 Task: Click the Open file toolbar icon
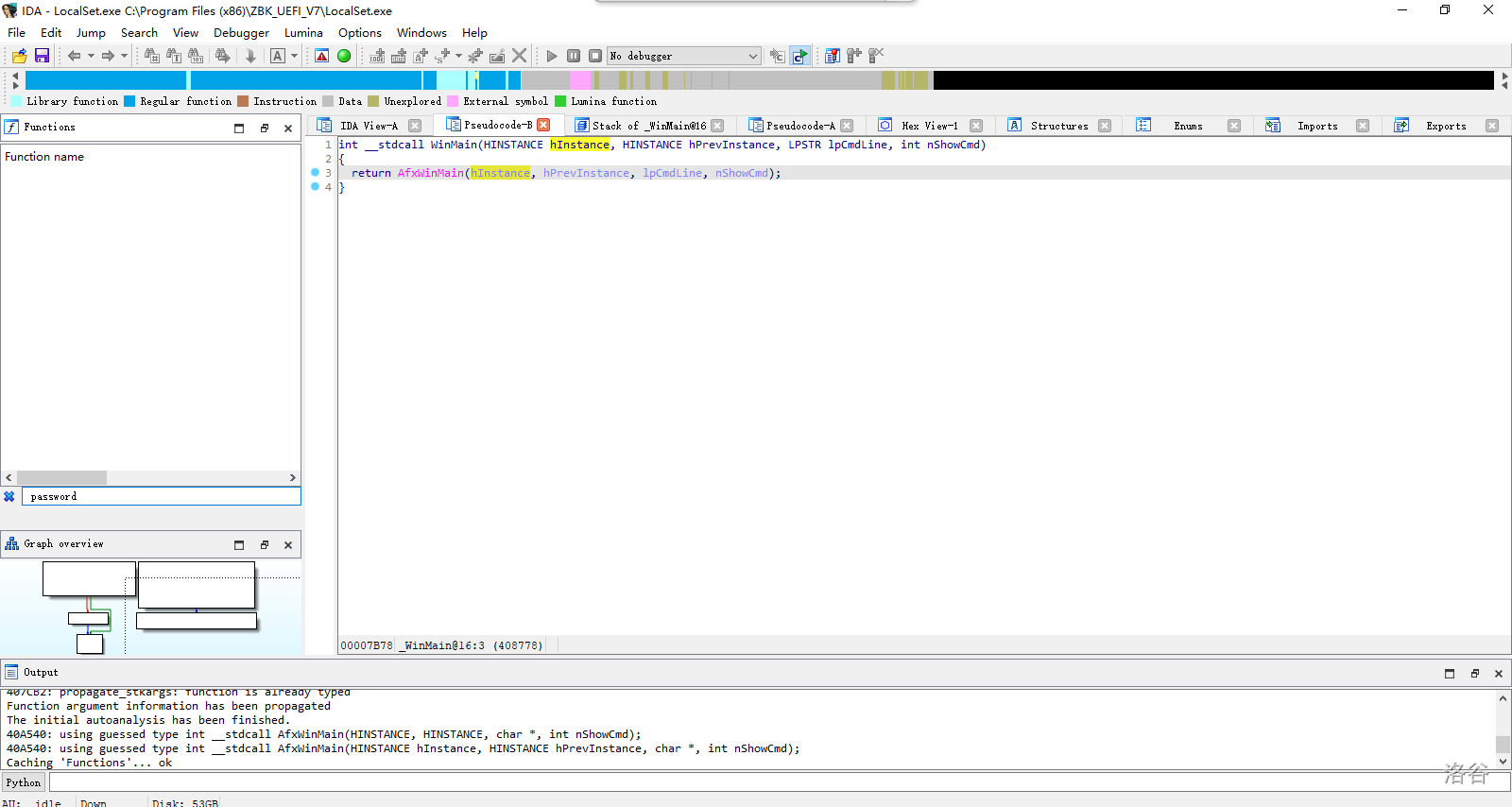coord(19,56)
